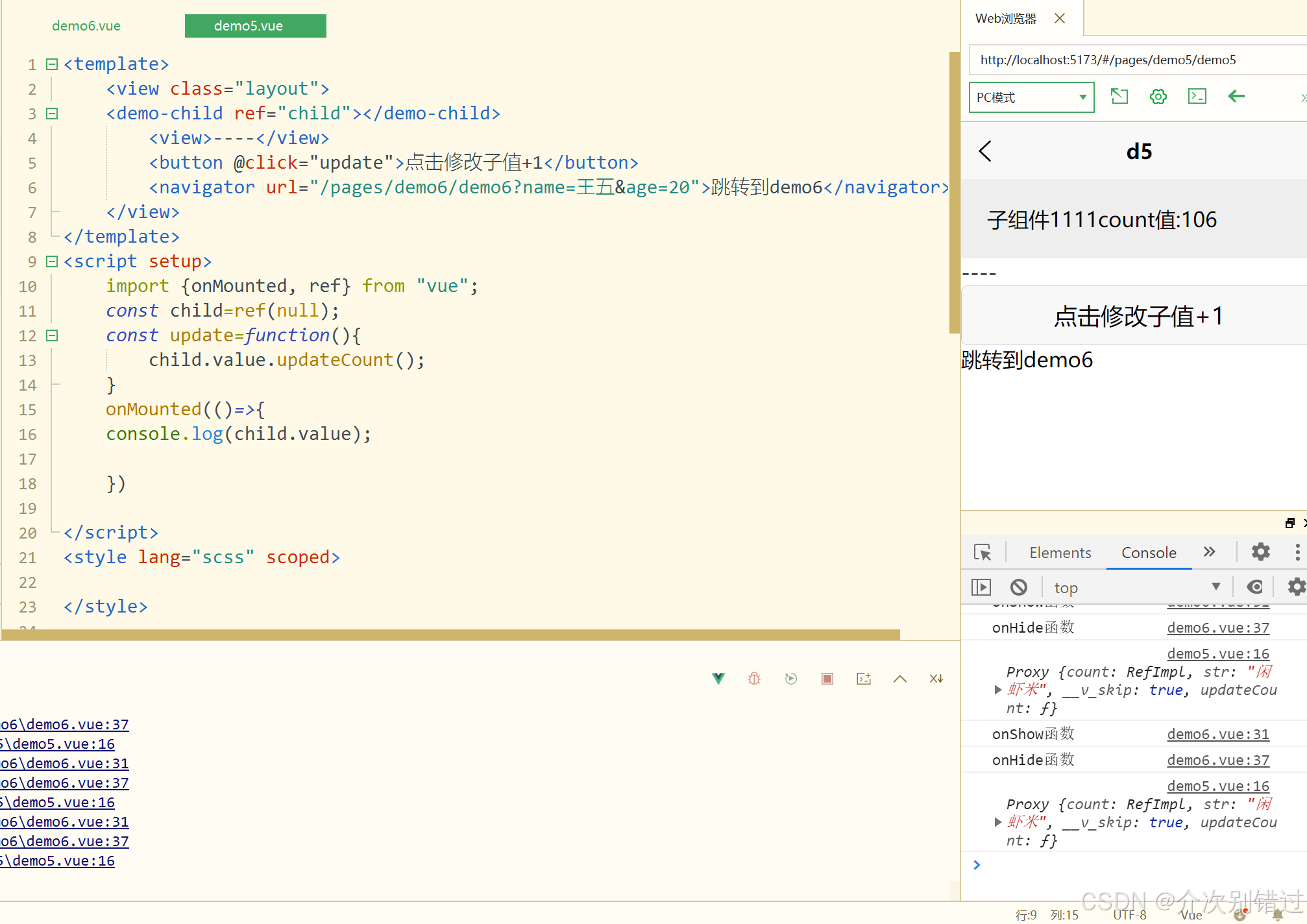Viewport: 1307px width, 924px height.
Task: Click the editor horizontal scrollbar
Action: tap(450, 634)
